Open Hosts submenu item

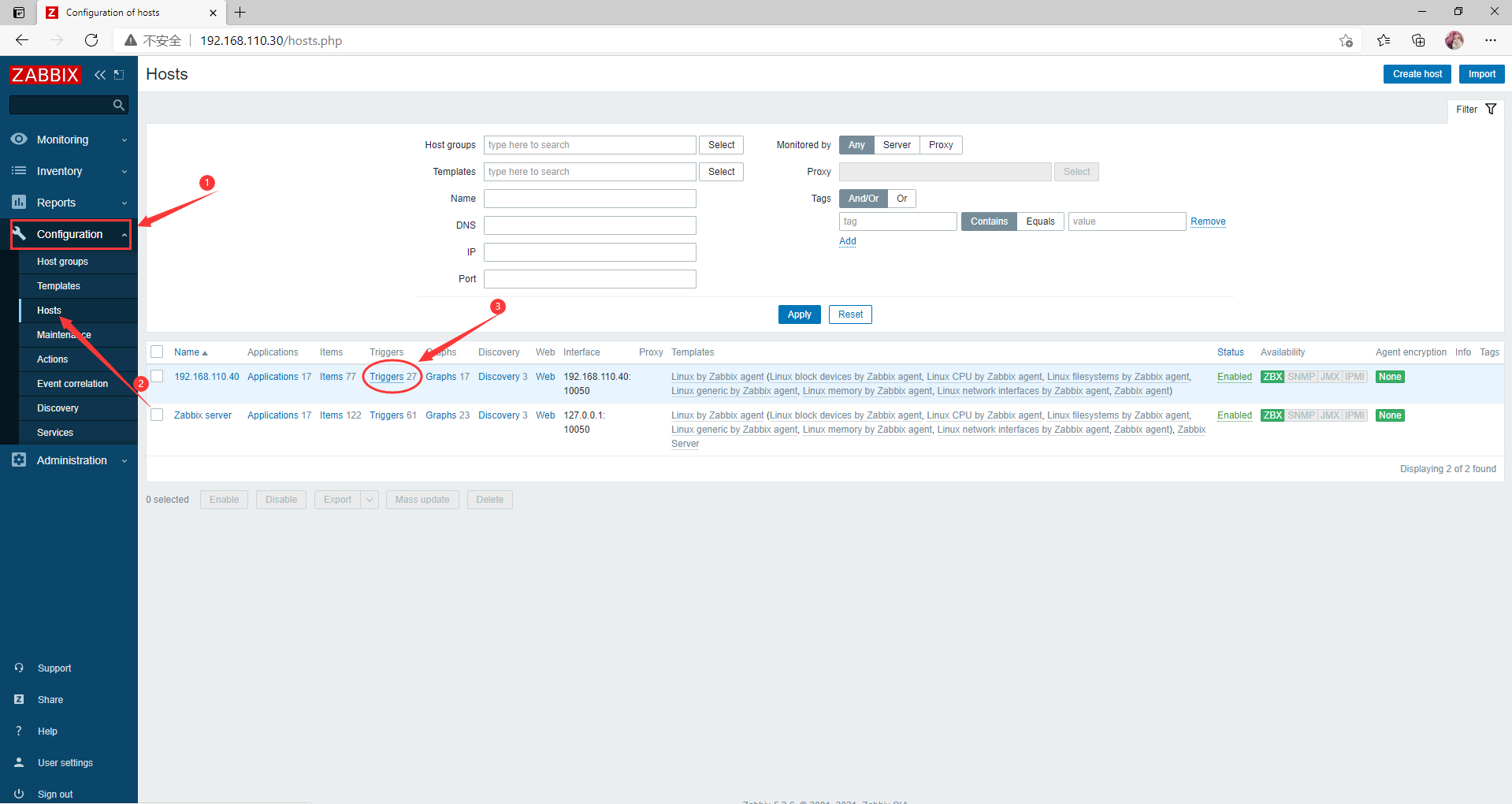49,311
